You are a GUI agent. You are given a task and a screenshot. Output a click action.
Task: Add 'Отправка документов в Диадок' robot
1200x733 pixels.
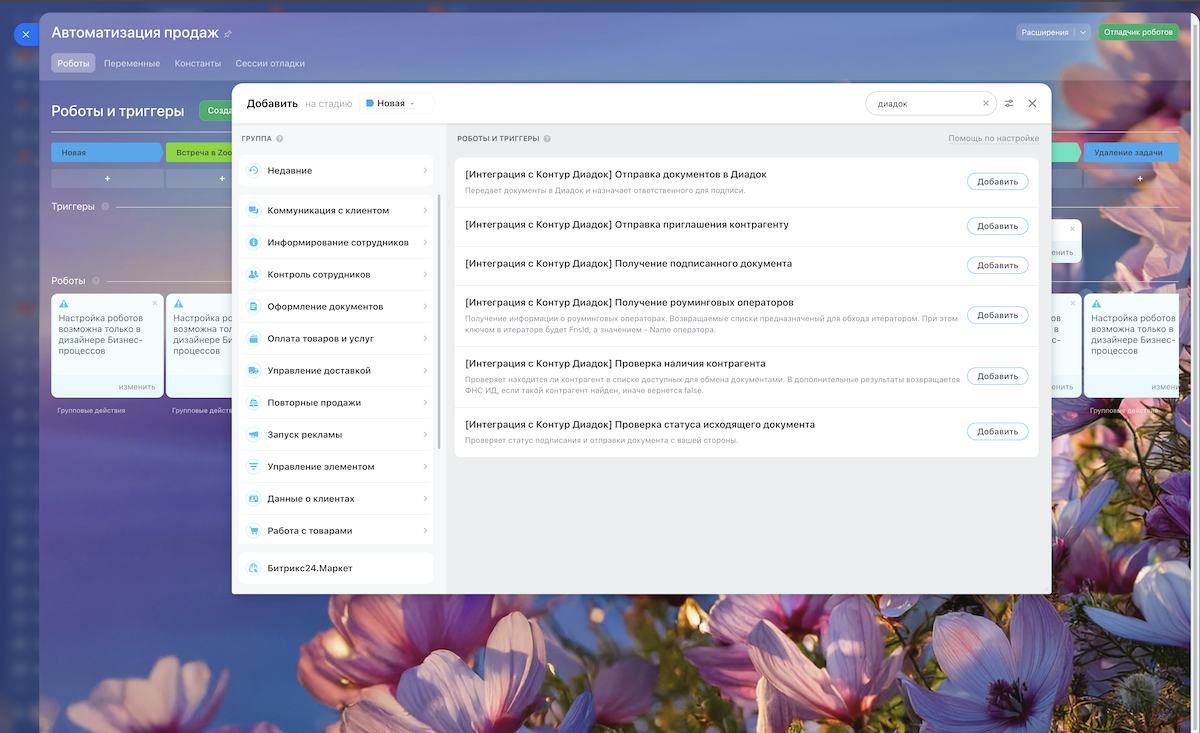pyautogui.click(x=996, y=182)
